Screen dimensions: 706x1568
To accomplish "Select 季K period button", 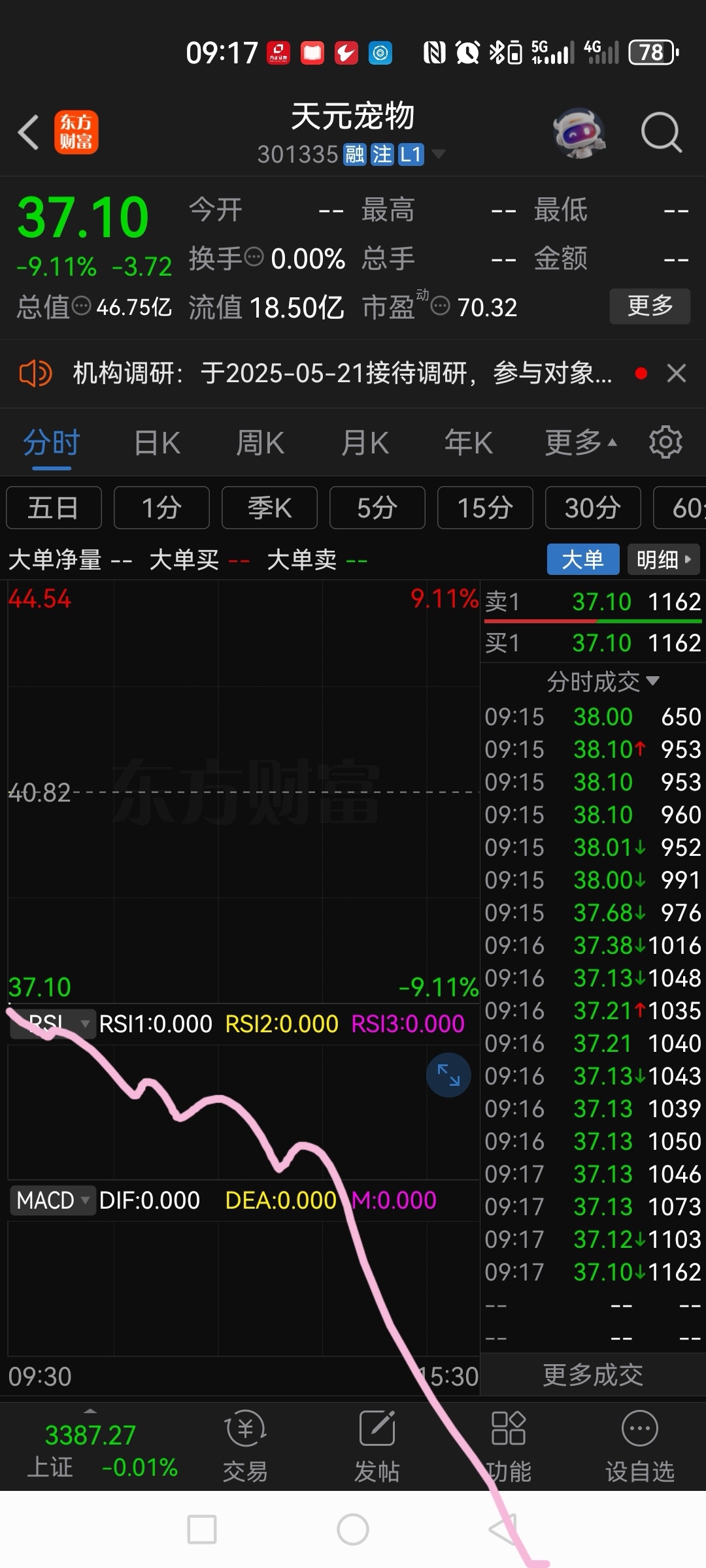I will pyautogui.click(x=269, y=507).
